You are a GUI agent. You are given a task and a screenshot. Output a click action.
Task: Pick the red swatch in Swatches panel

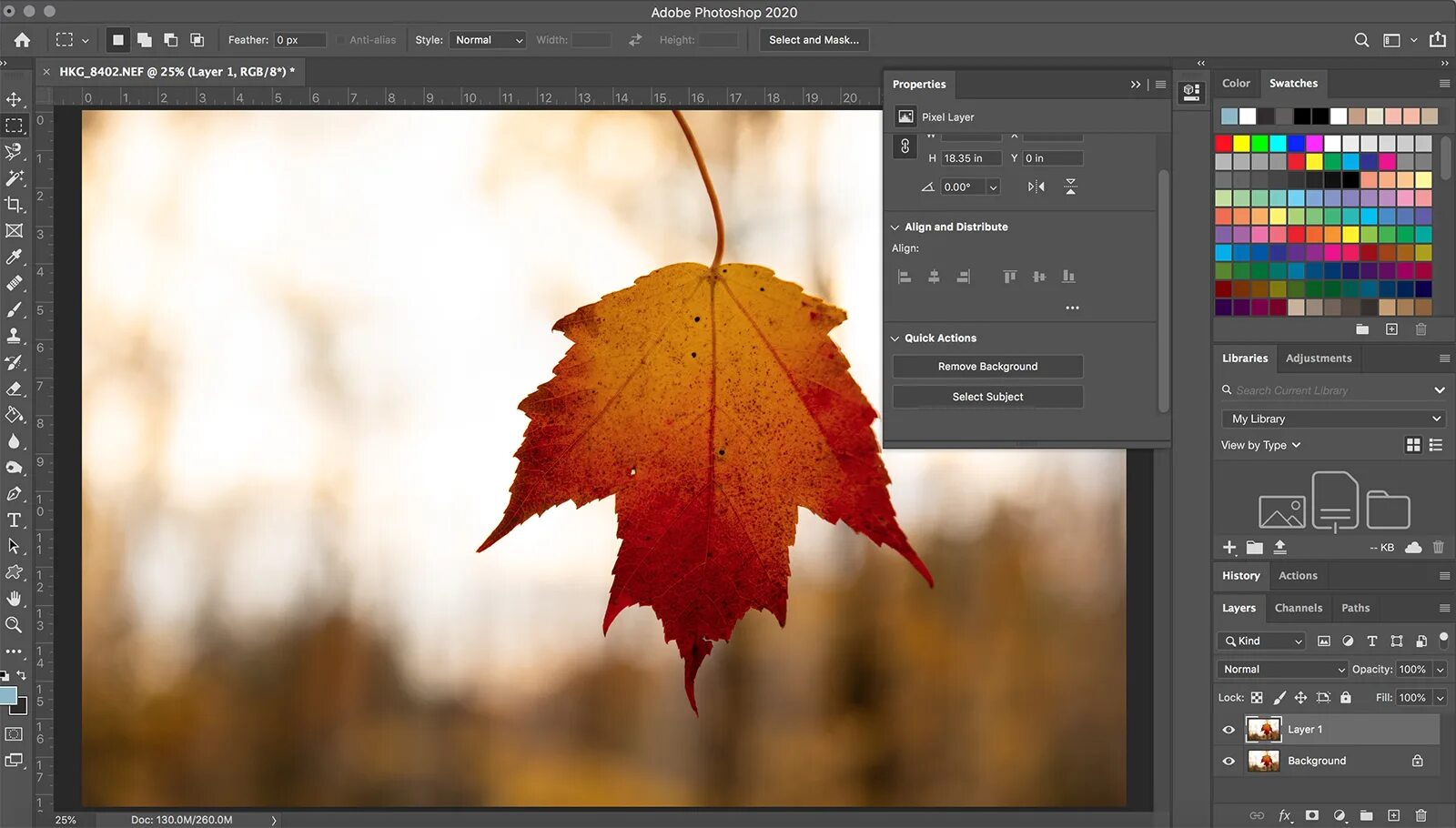point(1224,143)
